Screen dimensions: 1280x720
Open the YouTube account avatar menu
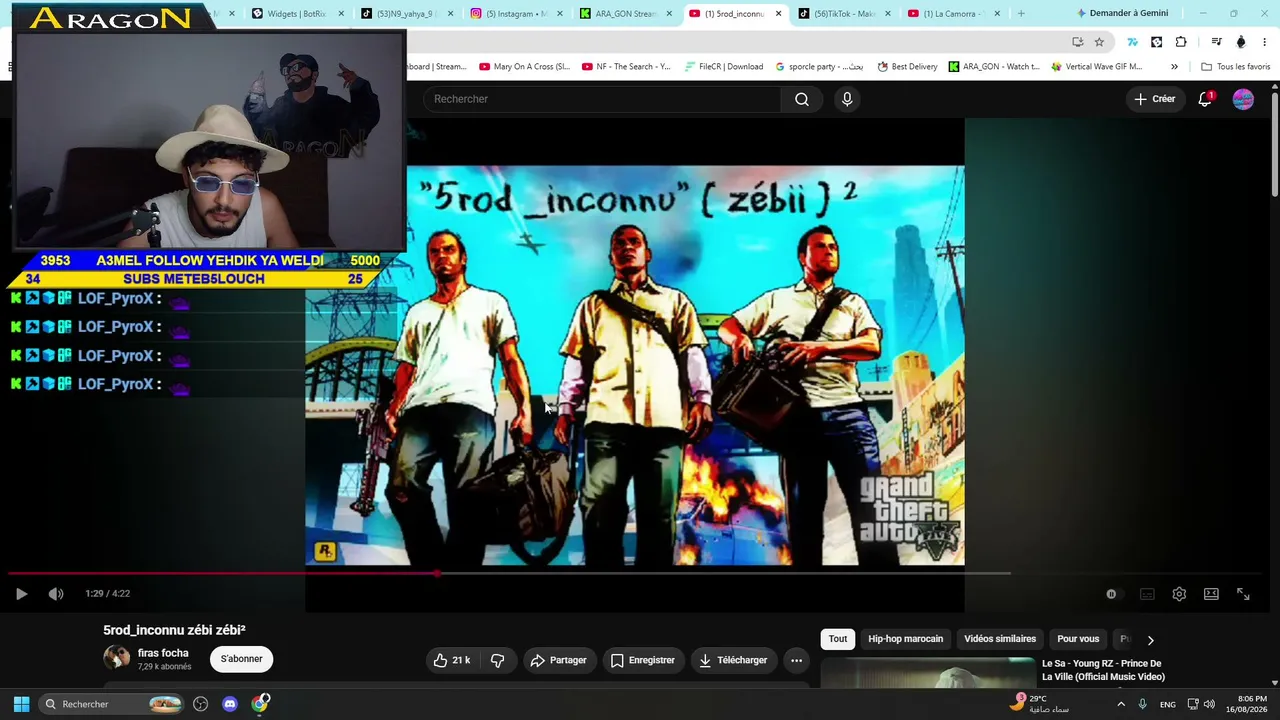[1243, 99]
